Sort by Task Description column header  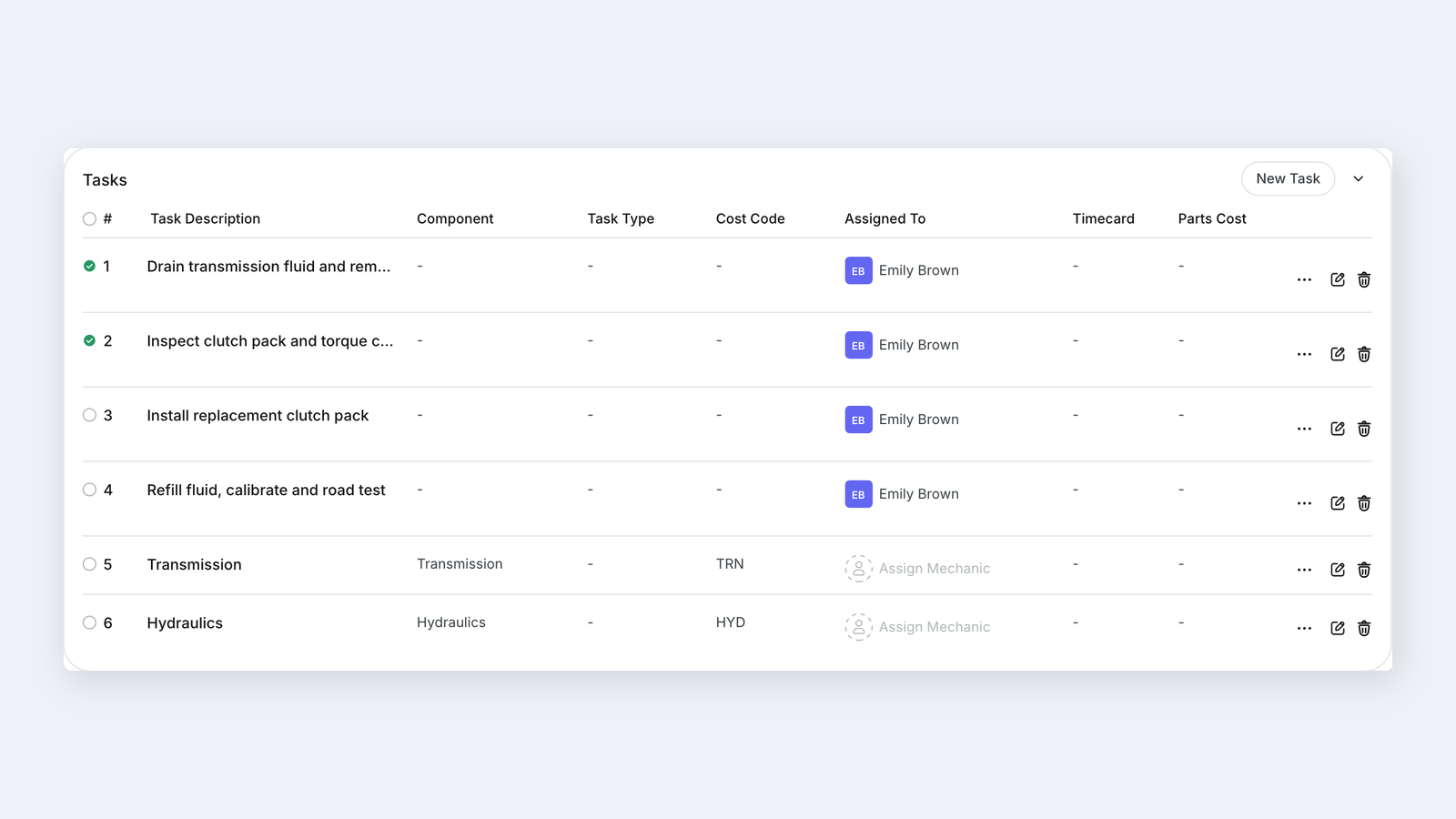pos(206,218)
